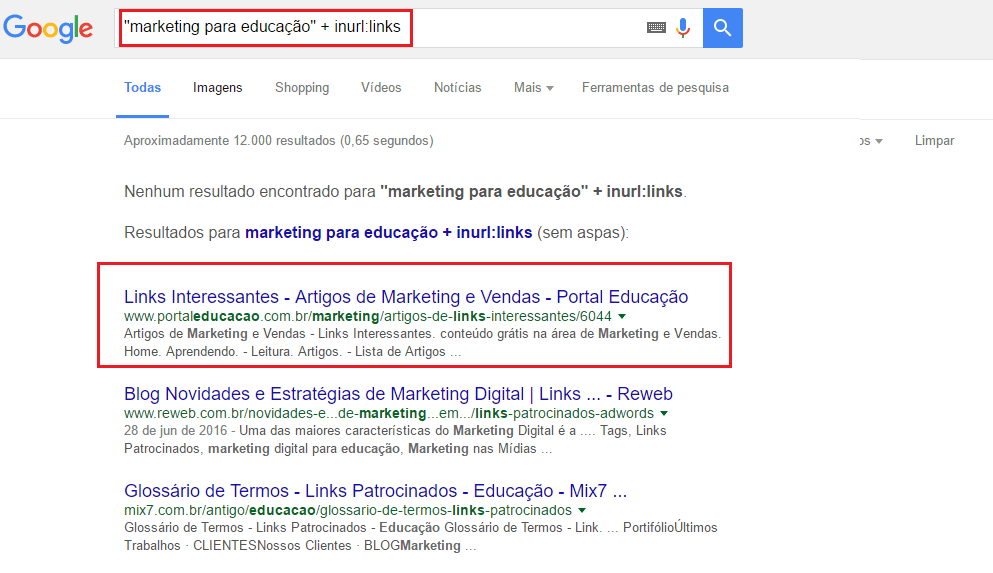Open the on-screen keyboard icon

pyautogui.click(x=656, y=27)
